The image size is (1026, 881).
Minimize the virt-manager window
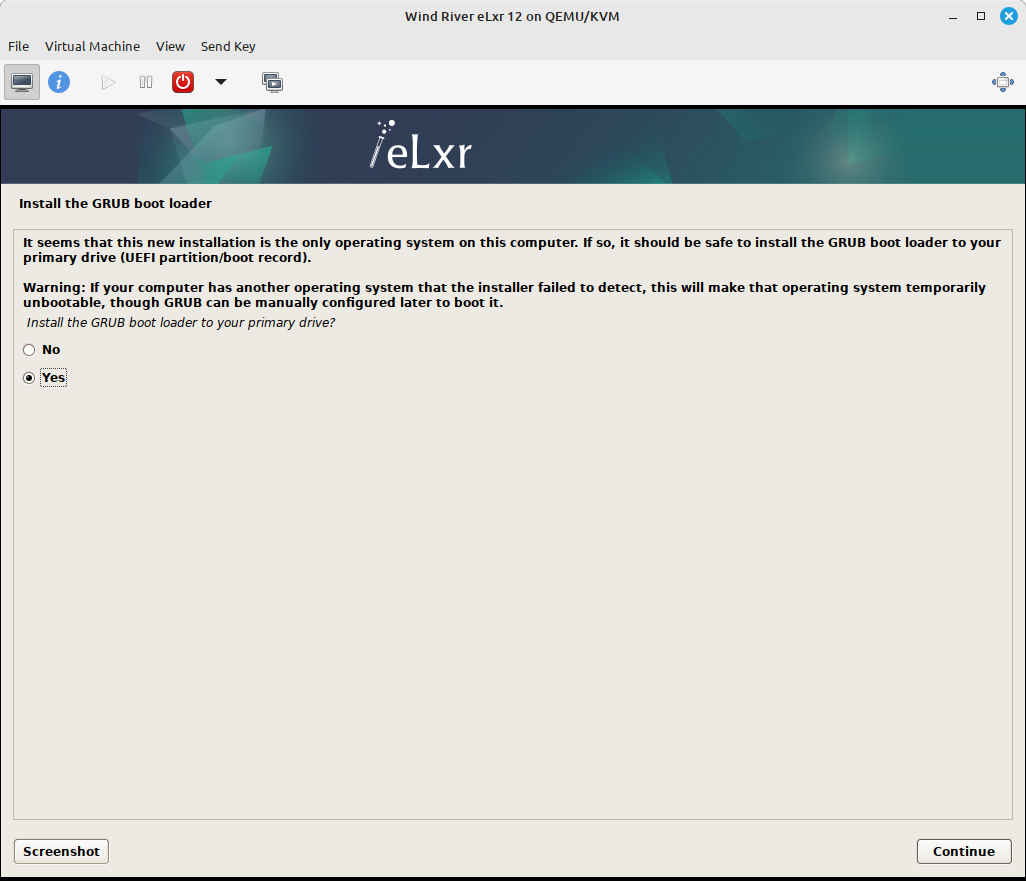(x=953, y=16)
